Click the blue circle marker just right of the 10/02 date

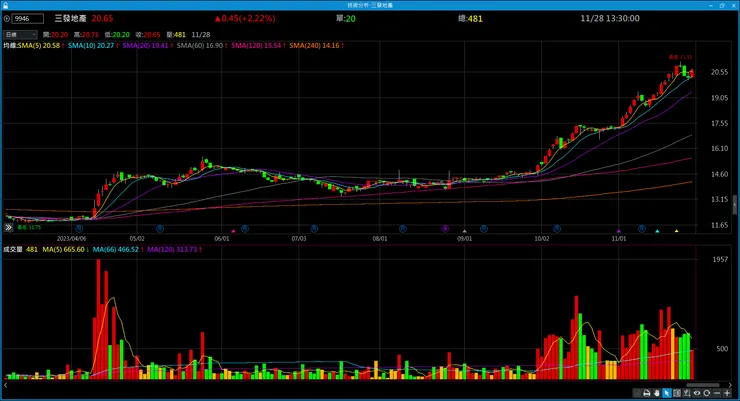(557, 229)
